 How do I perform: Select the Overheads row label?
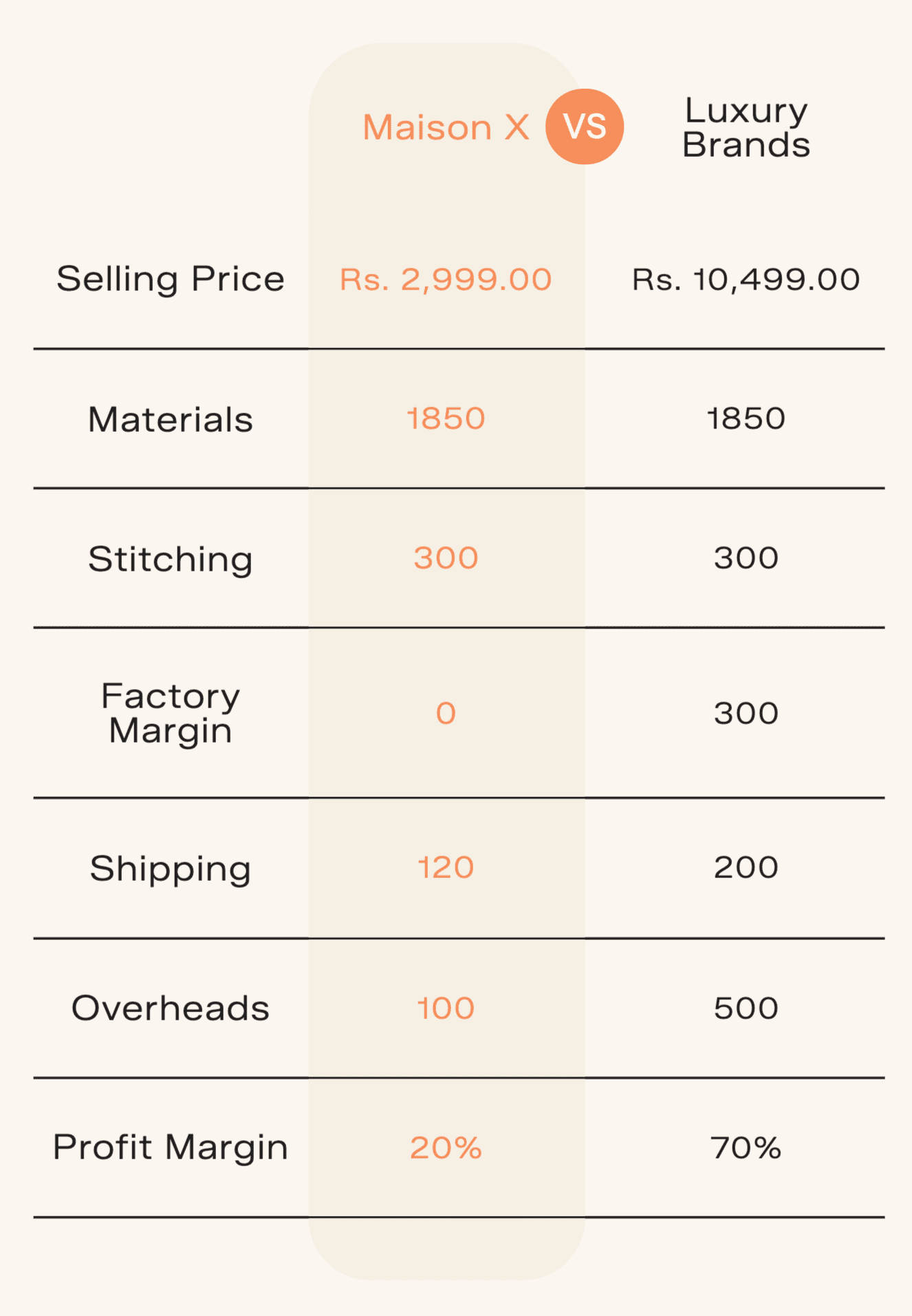click(x=171, y=1009)
